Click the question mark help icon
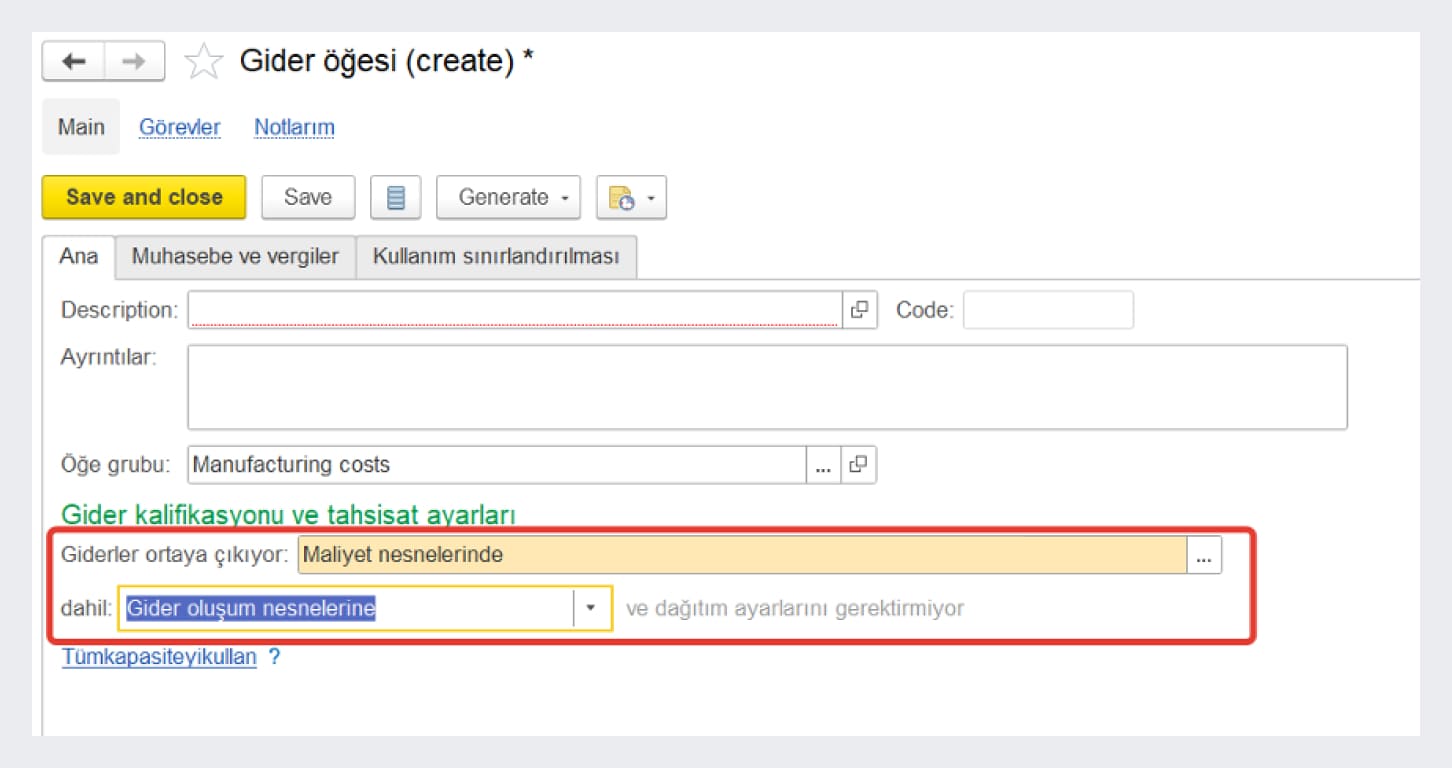Image resolution: width=1452 pixels, height=768 pixels. [274, 657]
